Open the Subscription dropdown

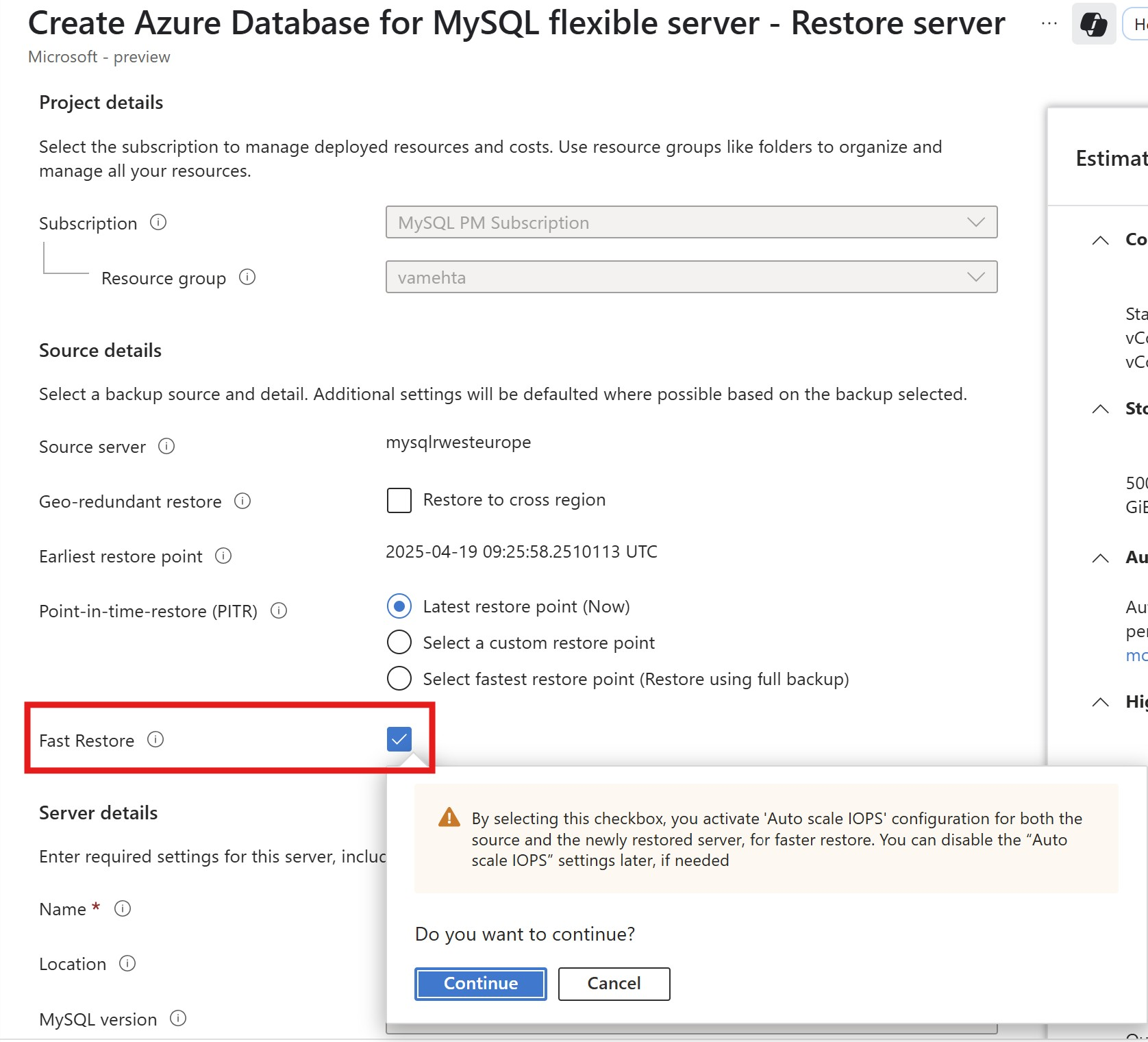[691, 223]
